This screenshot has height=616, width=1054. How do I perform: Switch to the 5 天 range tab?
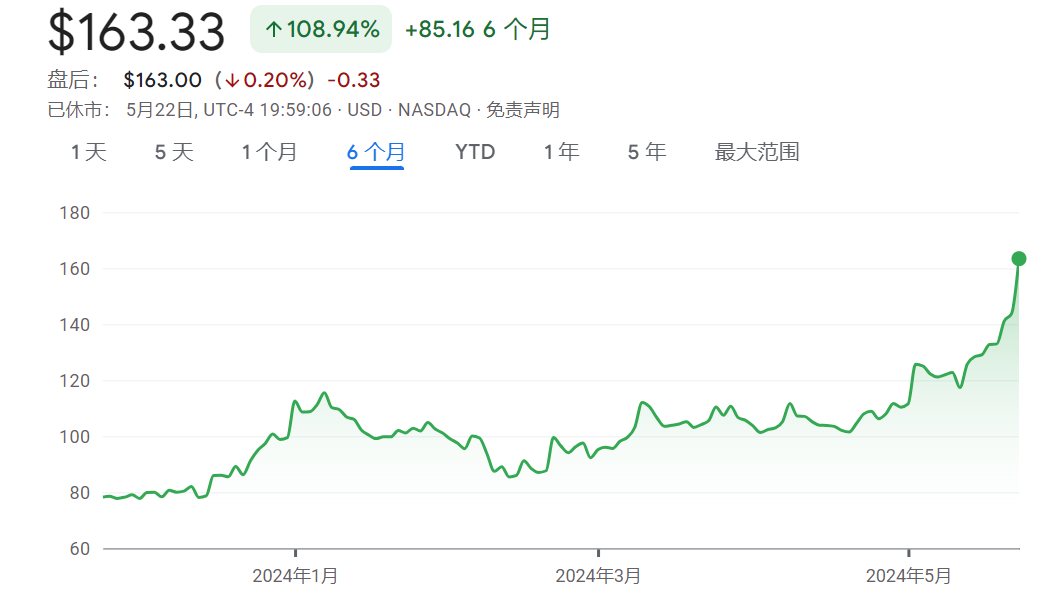(x=174, y=152)
